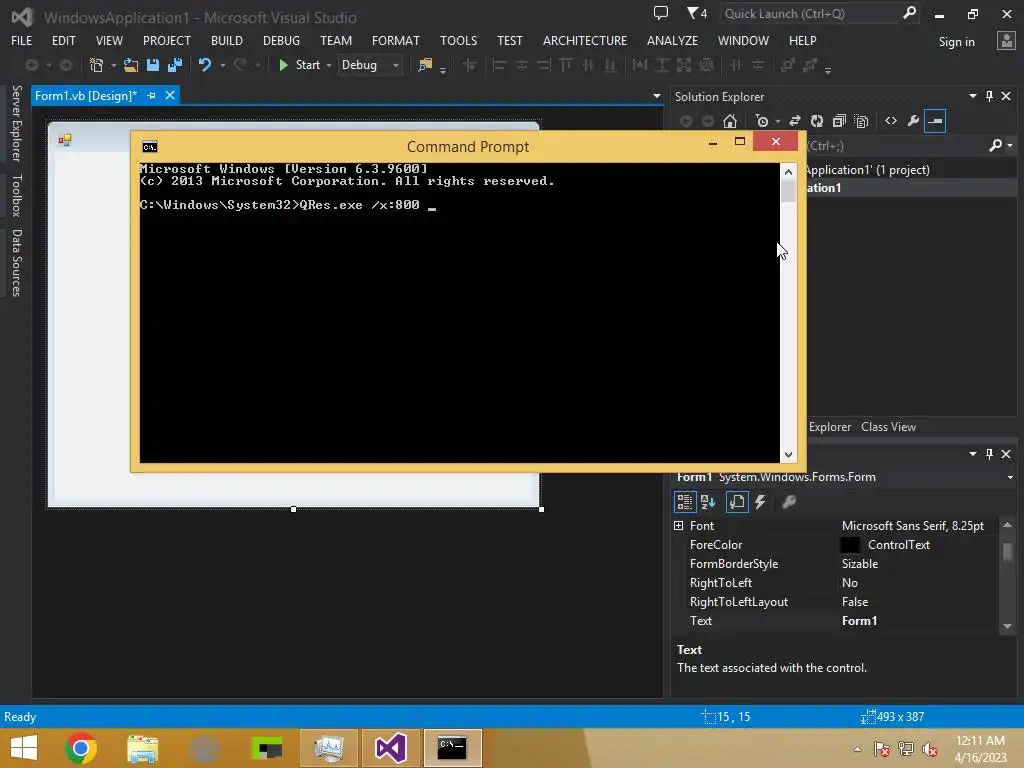This screenshot has height=768, width=1024.
Task: Open the PROJECT menu
Action: 167,40
